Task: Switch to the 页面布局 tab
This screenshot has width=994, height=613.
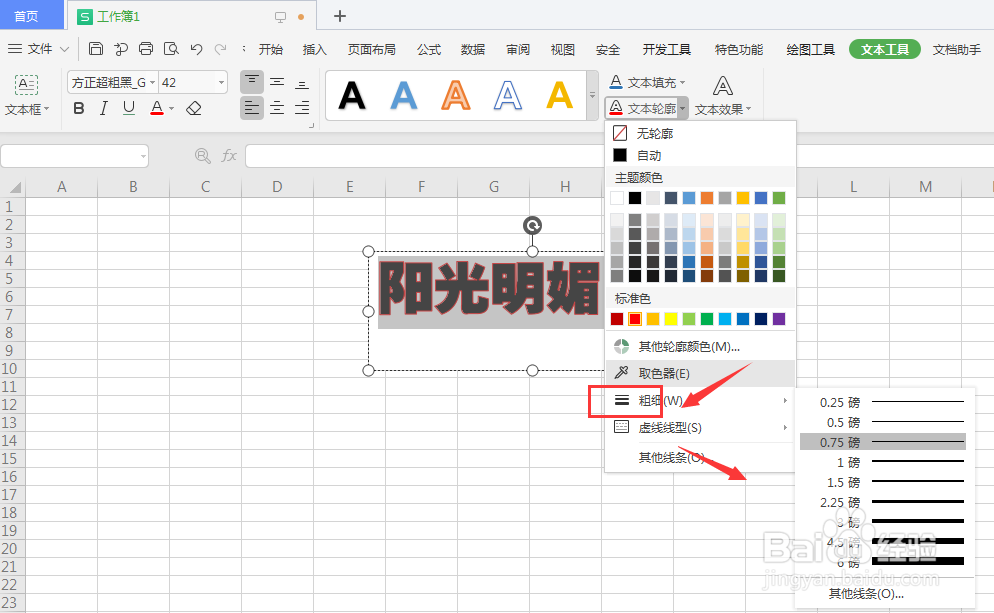Action: tap(371, 49)
